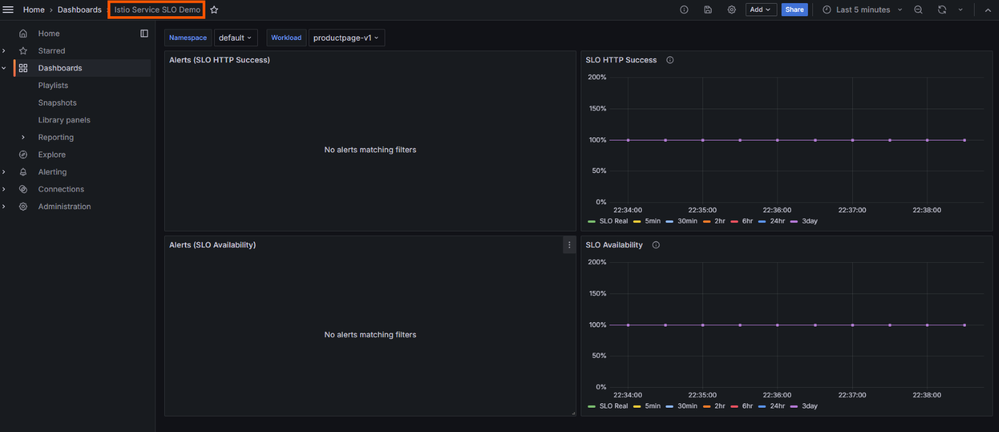Image resolution: width=999 pixels, height=432 pixels.
Task: Toggle 2hr series in SLO HTTP Success legend
Action: (720, 221)
